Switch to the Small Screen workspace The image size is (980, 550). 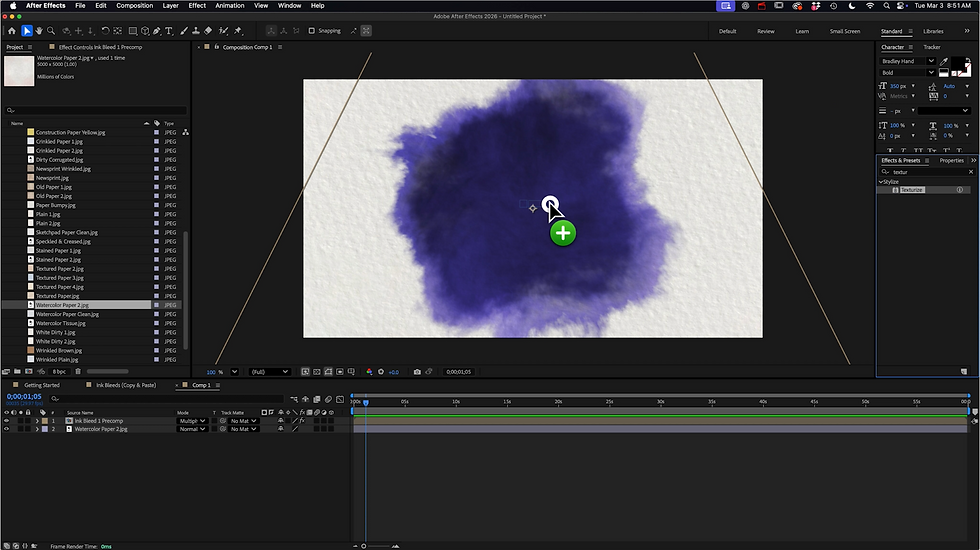pyautogui.click(x=844, y=31)
